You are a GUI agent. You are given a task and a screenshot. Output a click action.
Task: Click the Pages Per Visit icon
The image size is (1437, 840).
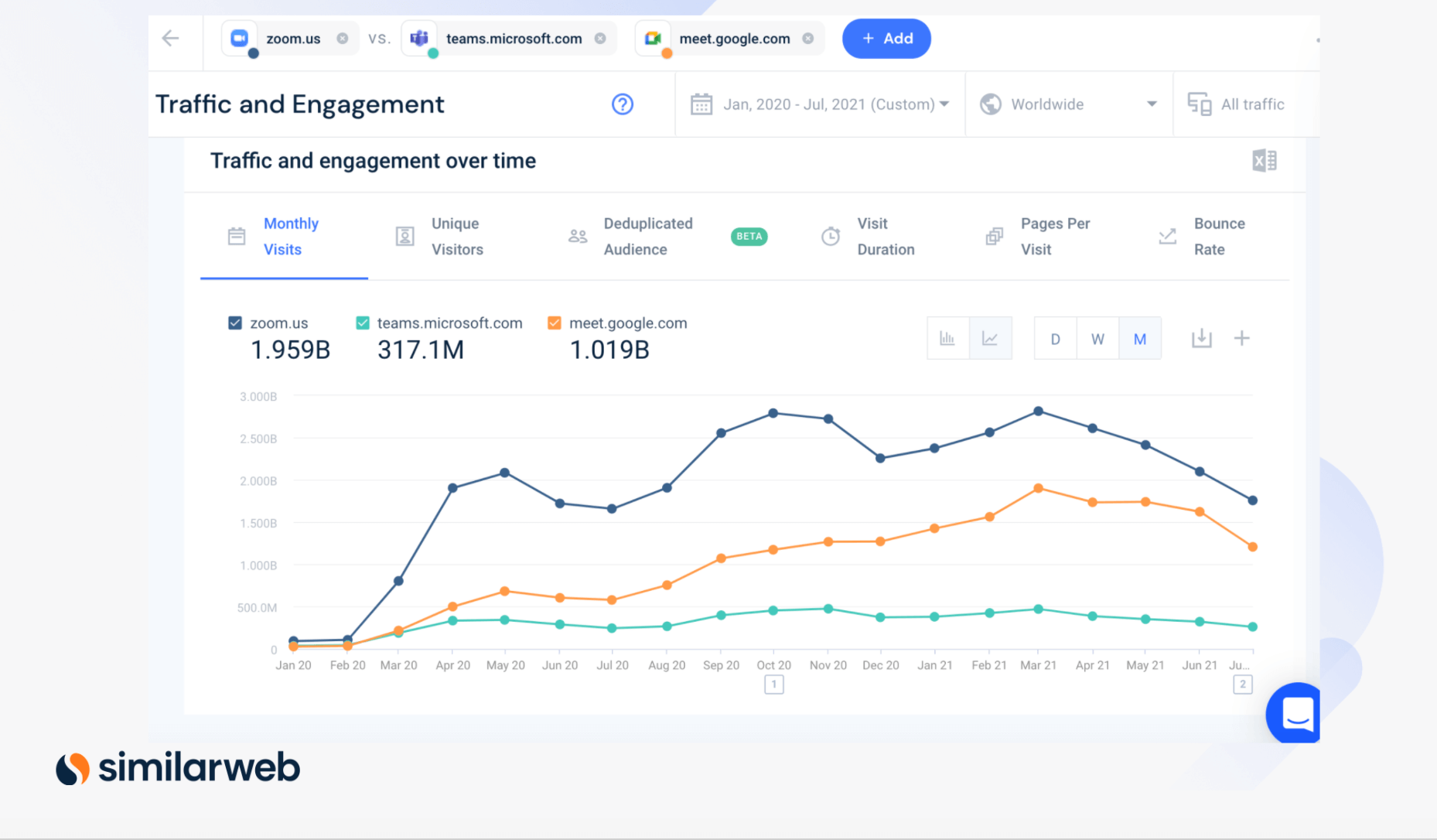point(995,236)
